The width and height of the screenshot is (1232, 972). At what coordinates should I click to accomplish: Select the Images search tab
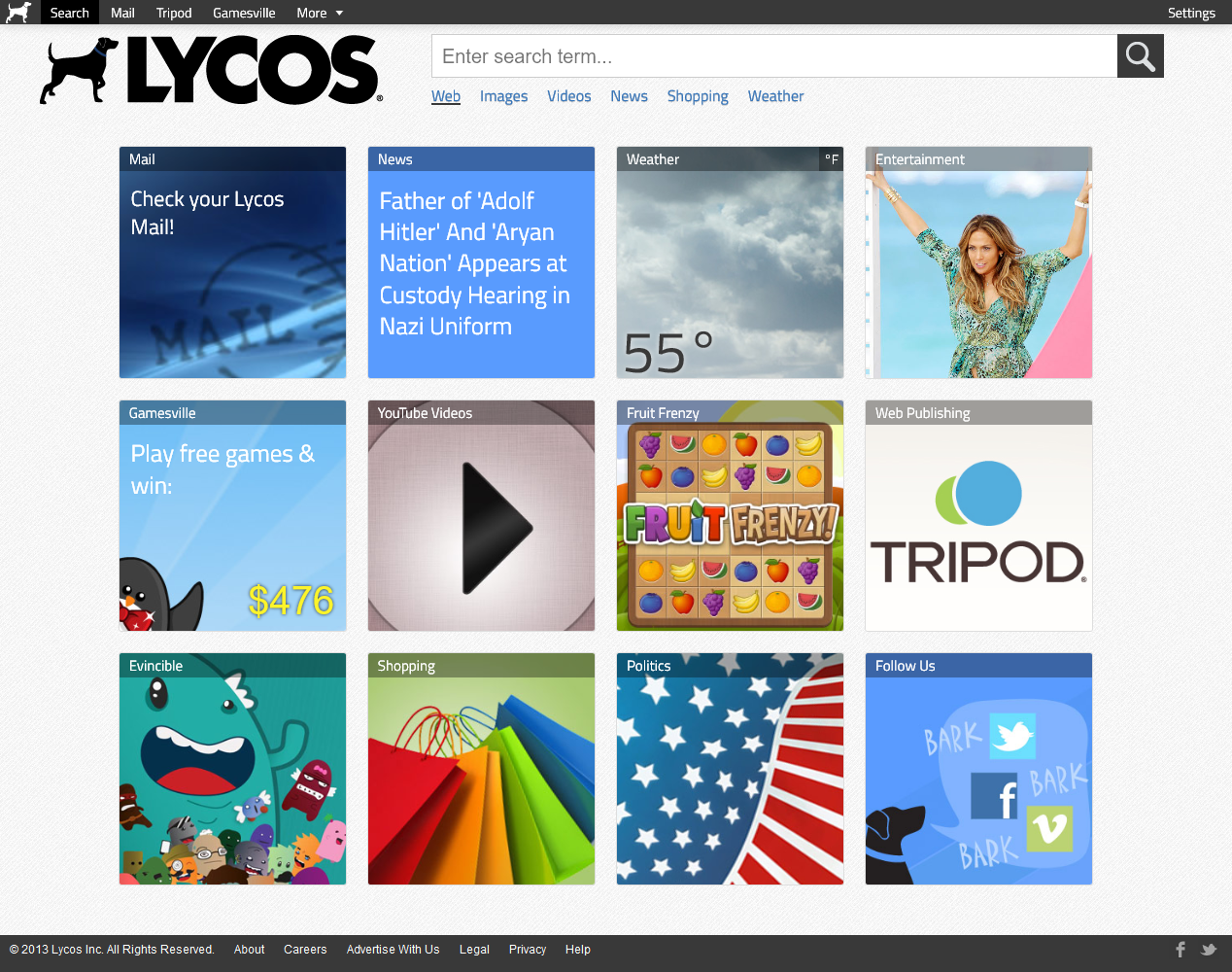pos(504,96)
